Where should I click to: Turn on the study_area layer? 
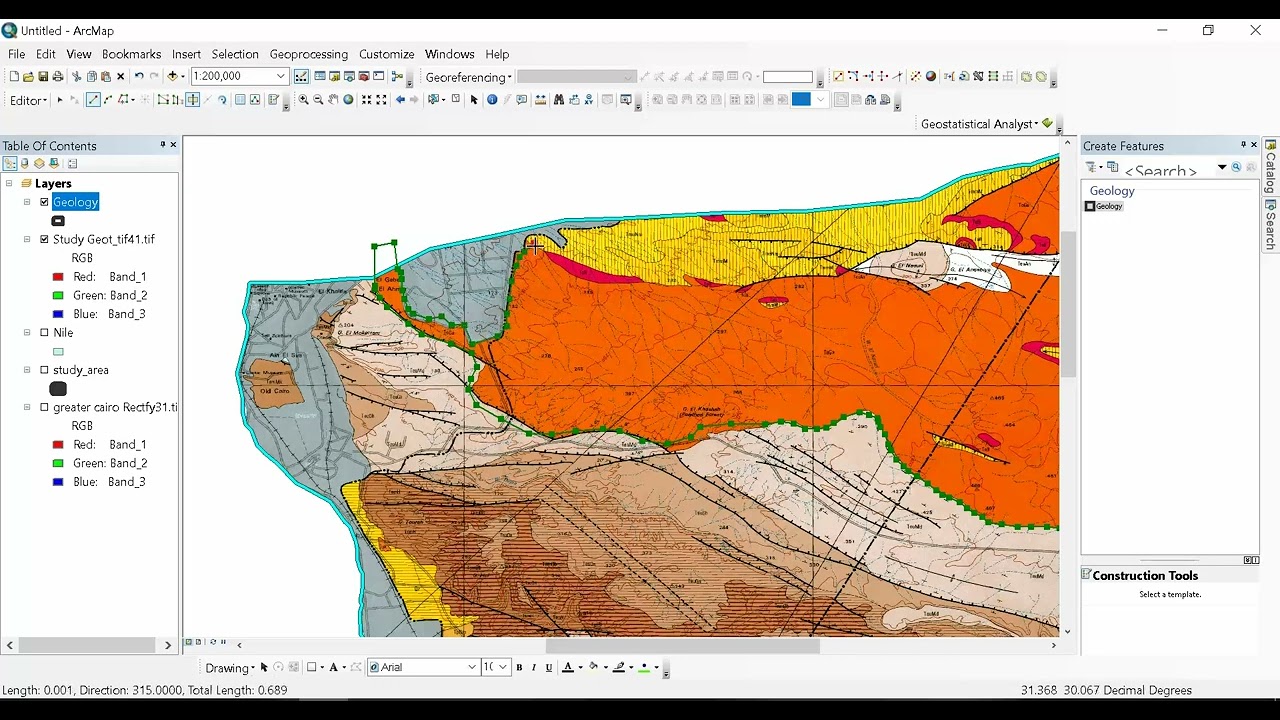point(44,370)
